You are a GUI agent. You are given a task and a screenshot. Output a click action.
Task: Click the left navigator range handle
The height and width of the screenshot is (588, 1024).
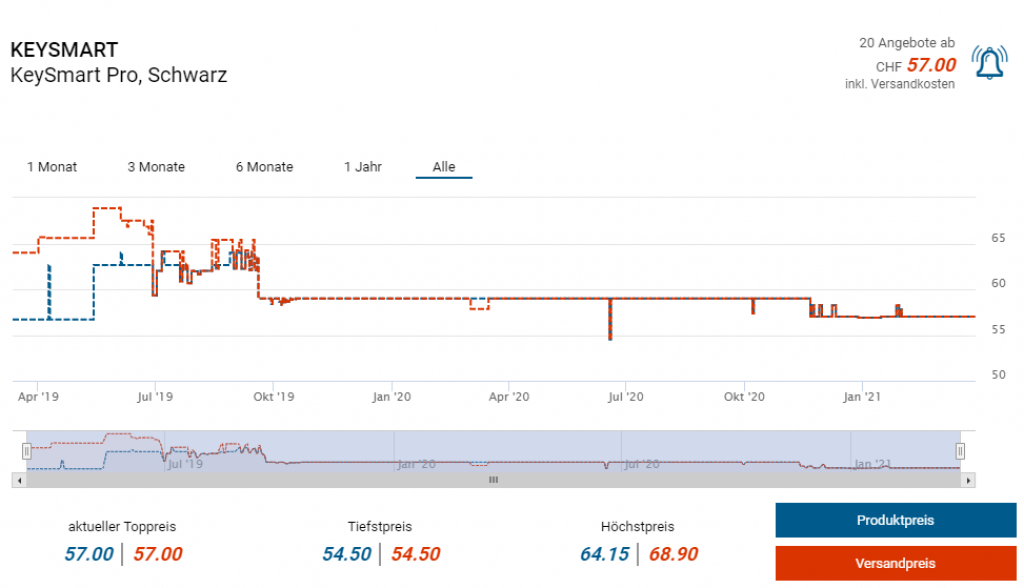click(x=27, y=451)
